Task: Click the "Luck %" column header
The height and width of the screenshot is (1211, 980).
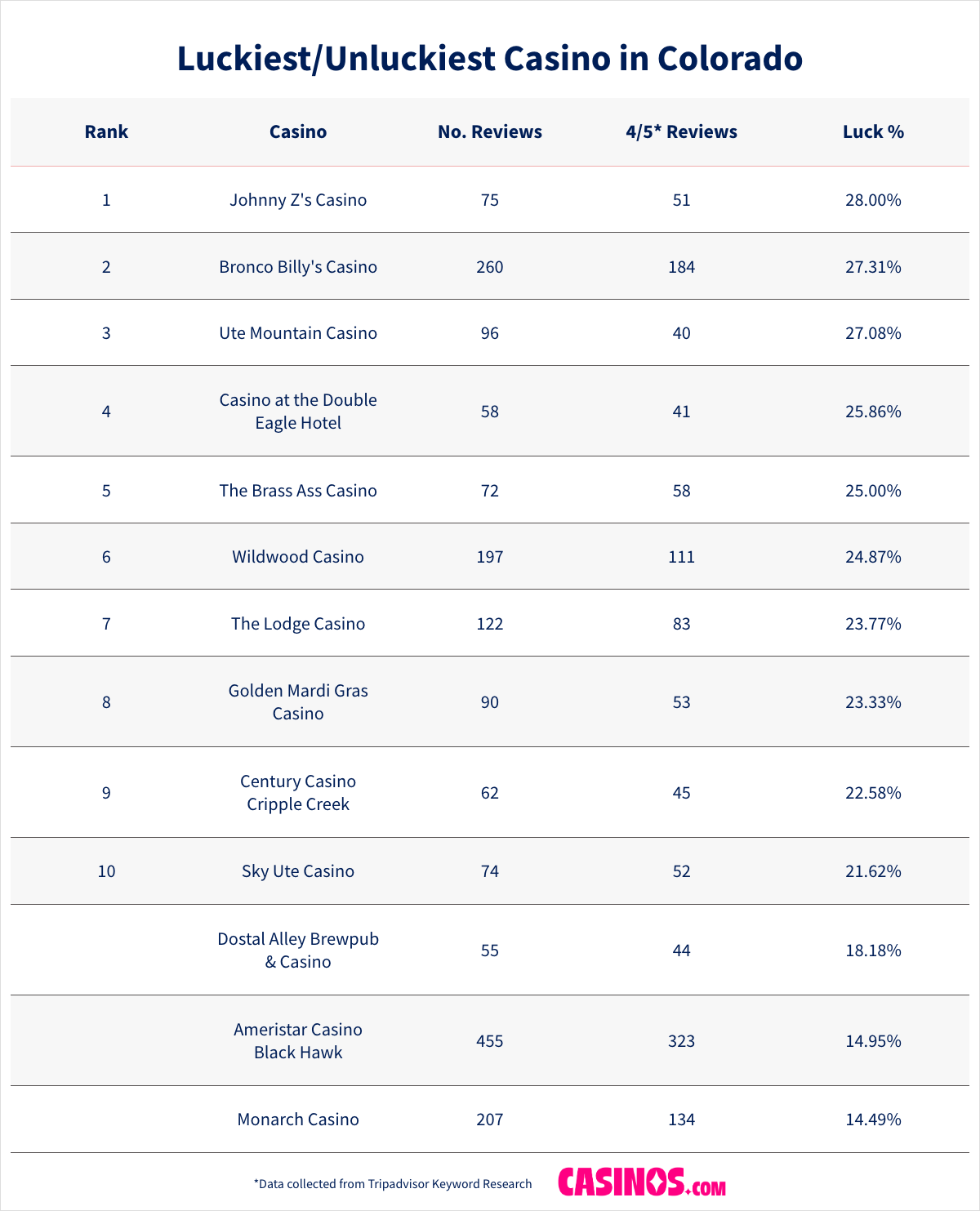Action: point(873,132)
